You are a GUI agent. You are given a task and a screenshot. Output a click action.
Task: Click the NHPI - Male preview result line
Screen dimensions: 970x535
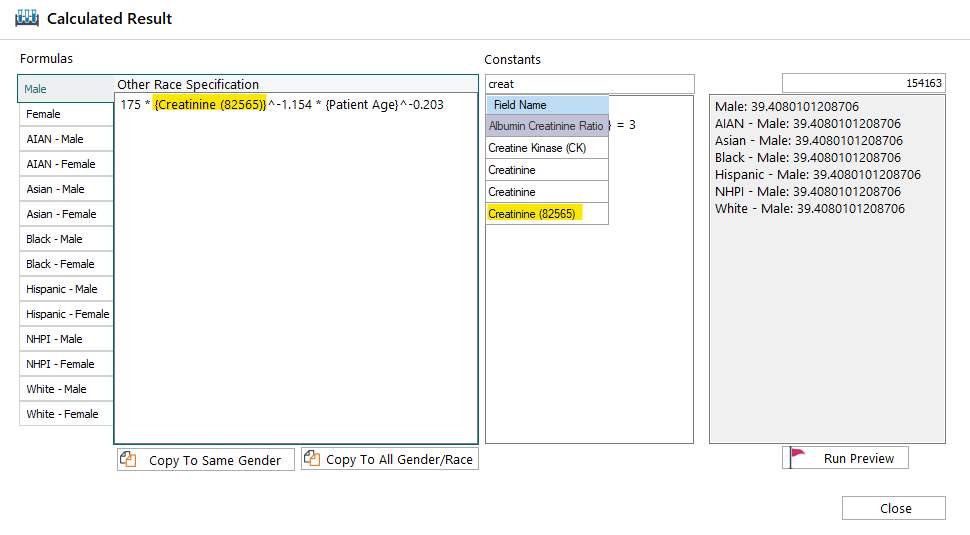(808, 192)
